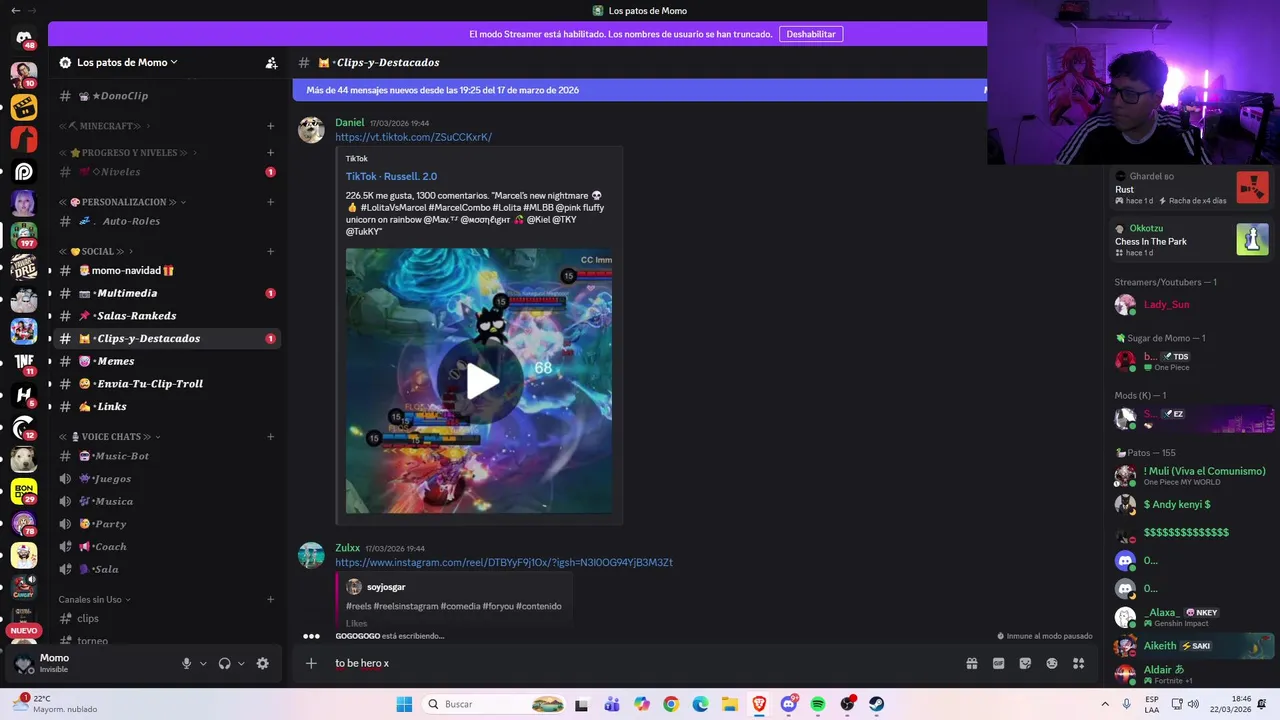Image resolution: width=1280 pixels, height=720 pixels.
Task: Open the DRG server icon
Action: pyautogui.click(x=24, y=267)
